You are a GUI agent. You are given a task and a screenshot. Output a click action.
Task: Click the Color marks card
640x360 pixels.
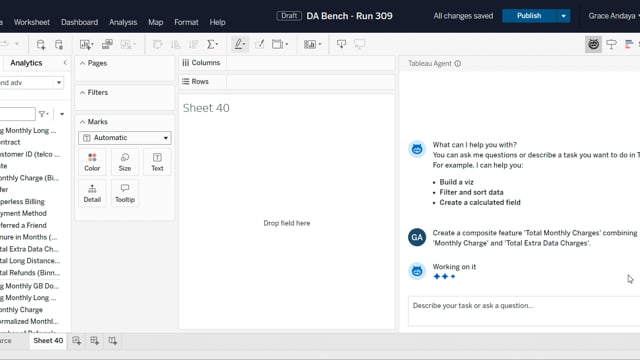(x=92, y=162)
